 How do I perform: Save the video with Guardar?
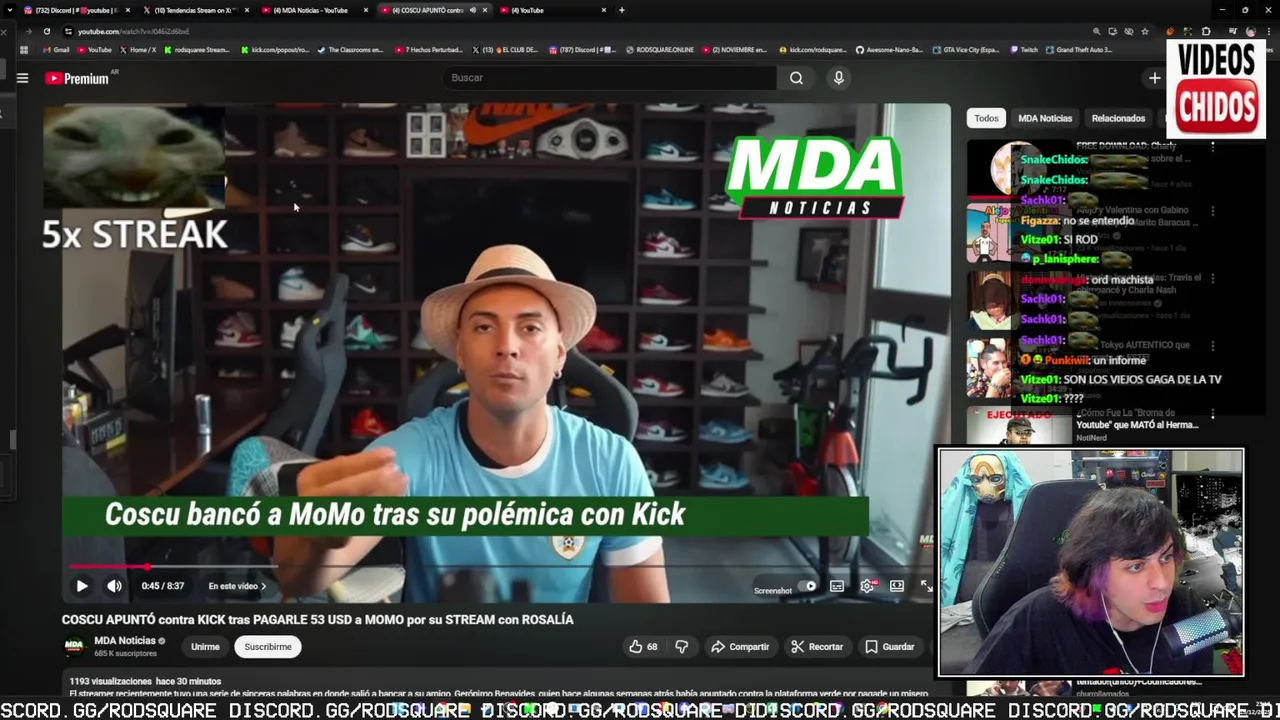tap(890, 647)
